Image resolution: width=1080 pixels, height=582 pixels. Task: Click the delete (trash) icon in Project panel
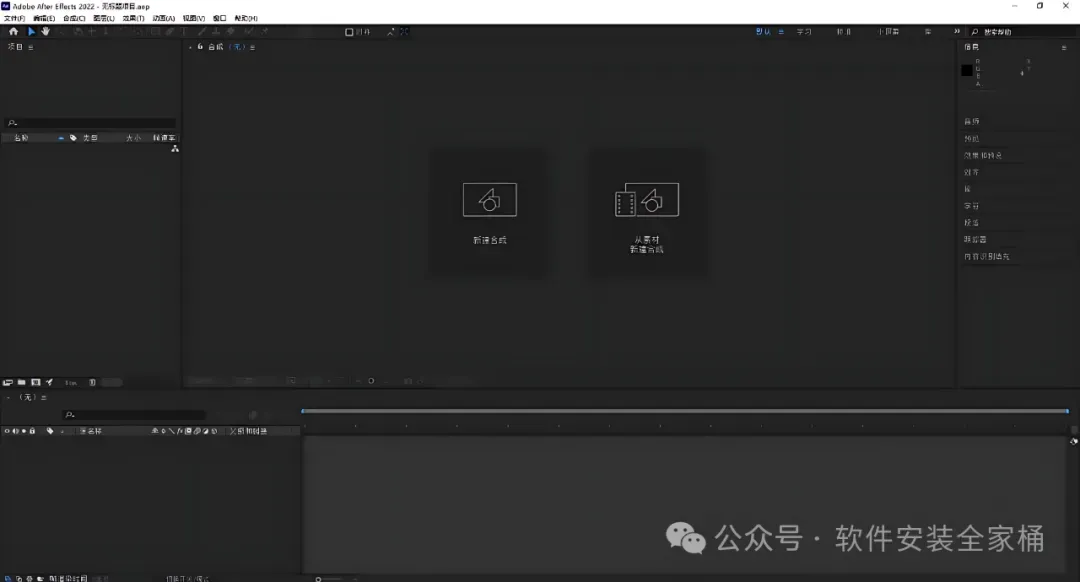point(92,382)
